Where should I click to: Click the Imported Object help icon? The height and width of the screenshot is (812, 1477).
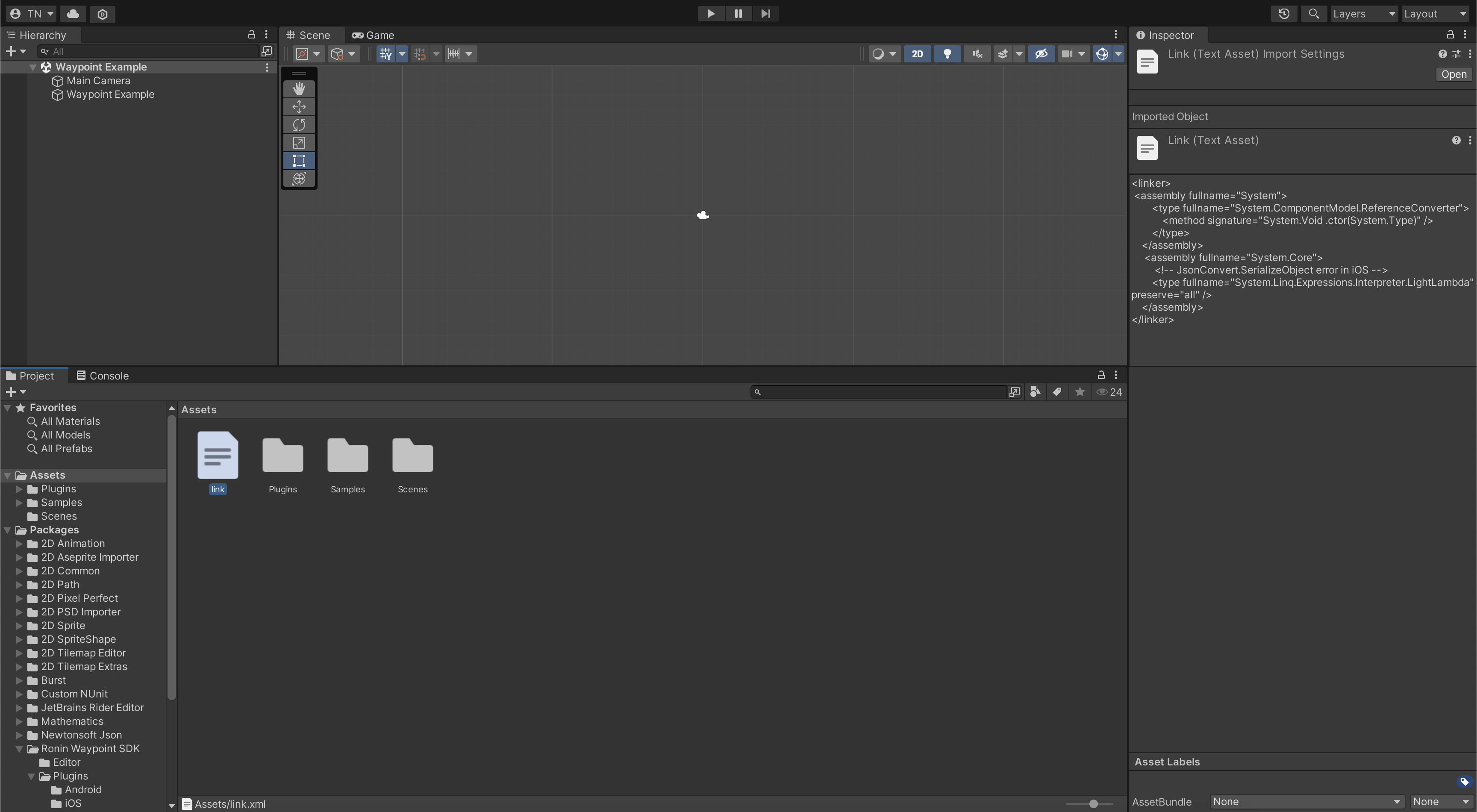click(1456, 140)
